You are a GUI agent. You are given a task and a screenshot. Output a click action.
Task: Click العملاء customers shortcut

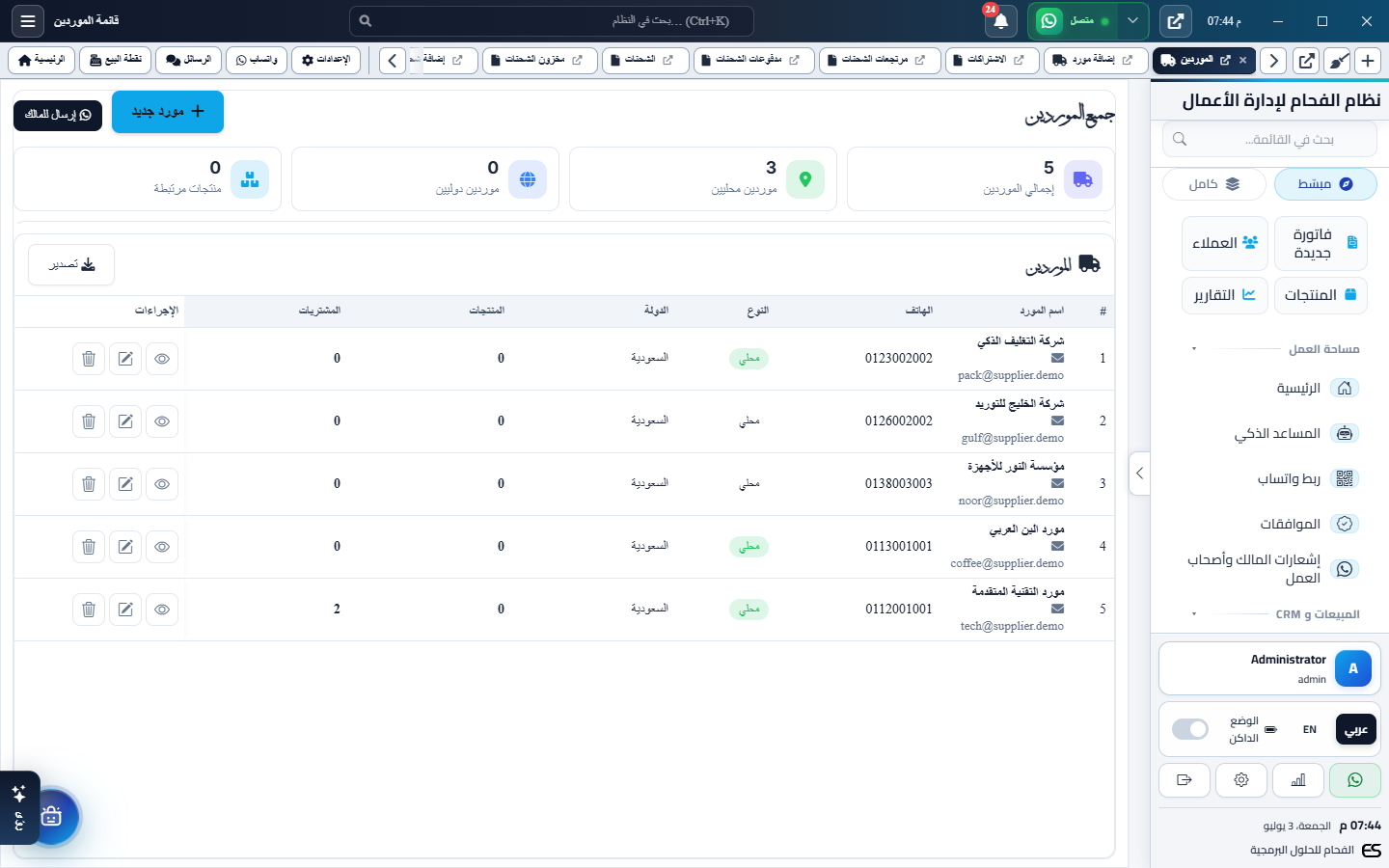click(1225, 243)
